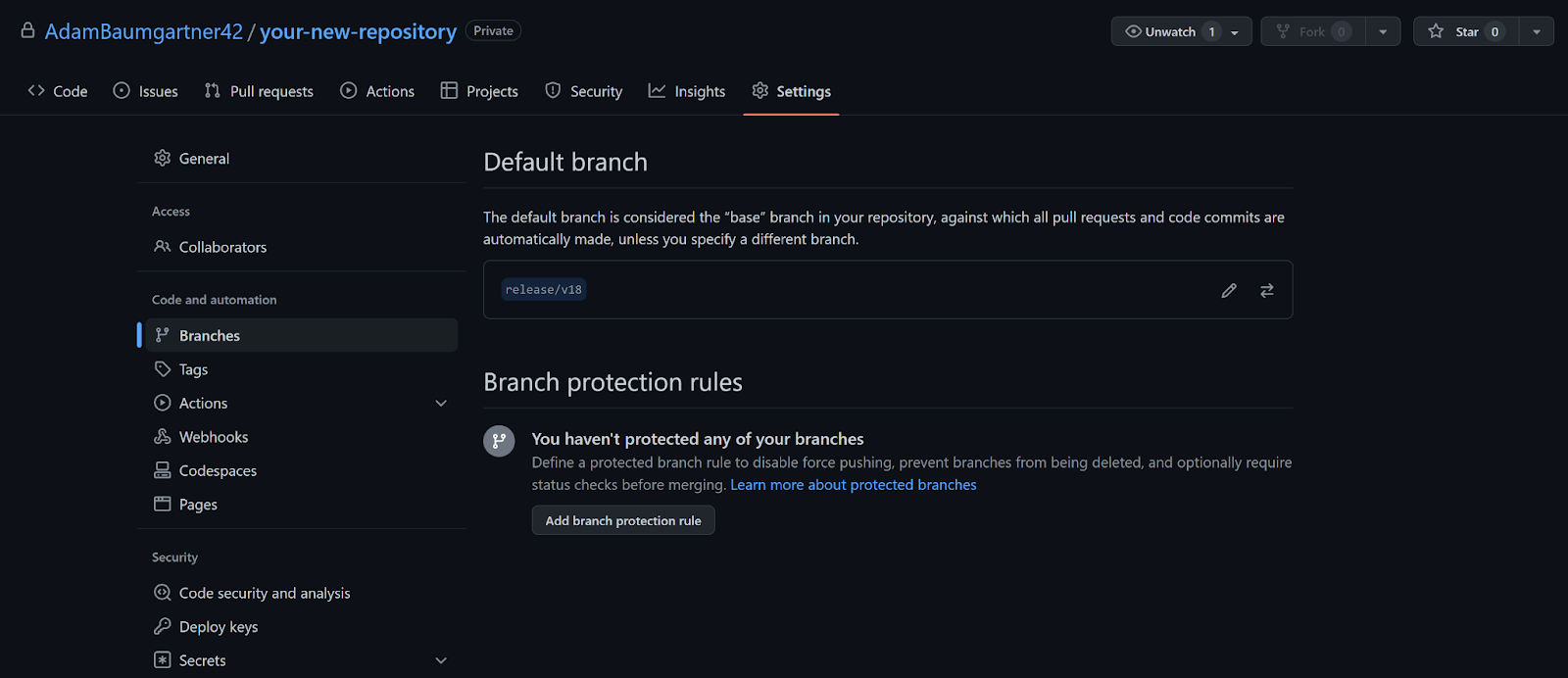The image size is (1568, 678).
Task: Open the Projects tab
Action: pyautogui.click(x=479, y=91)
